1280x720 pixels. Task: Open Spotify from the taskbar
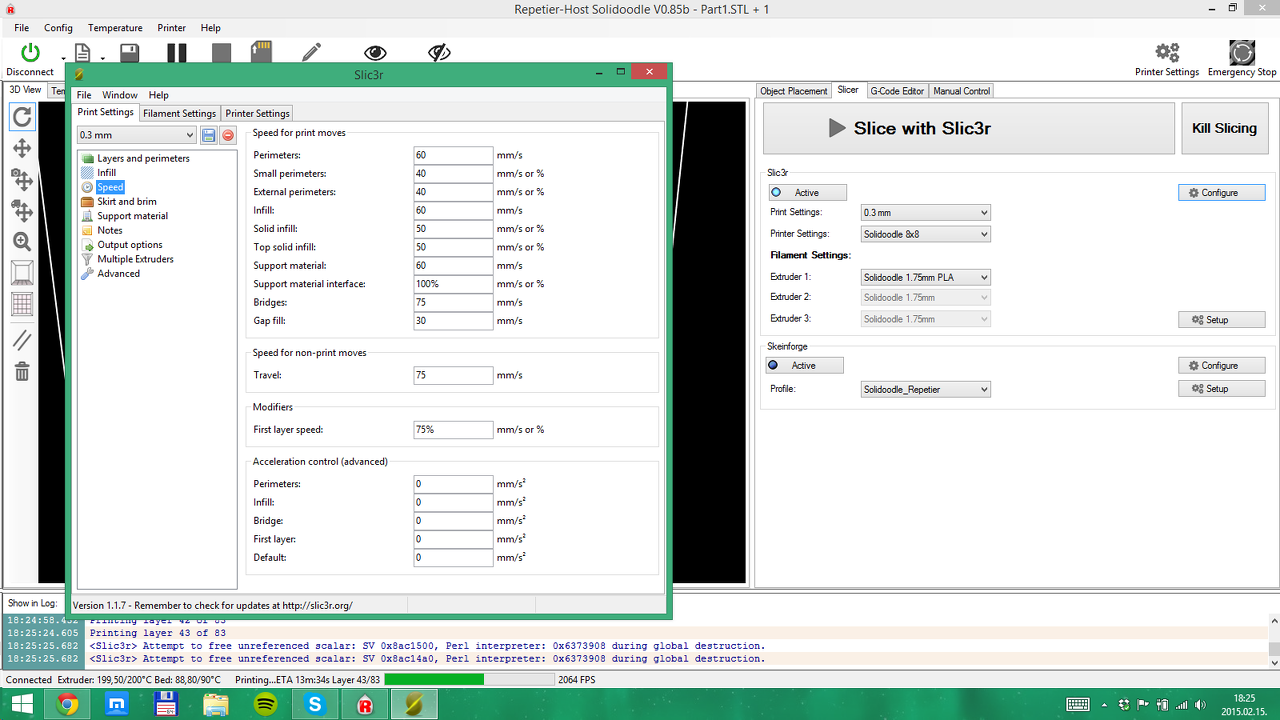266,704
